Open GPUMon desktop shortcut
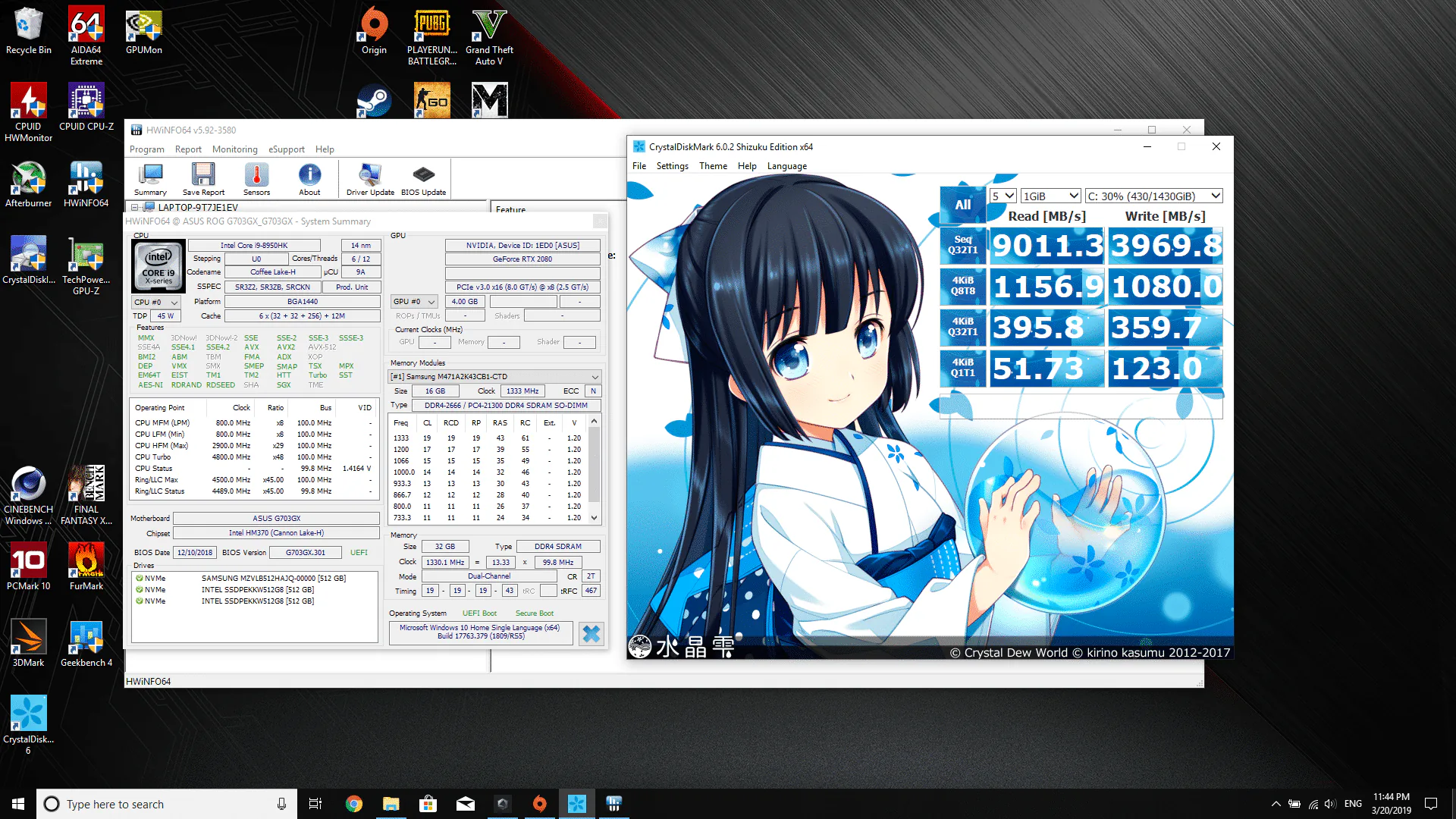The height and width of the screenshot is (819, 1456). (144, 32)
